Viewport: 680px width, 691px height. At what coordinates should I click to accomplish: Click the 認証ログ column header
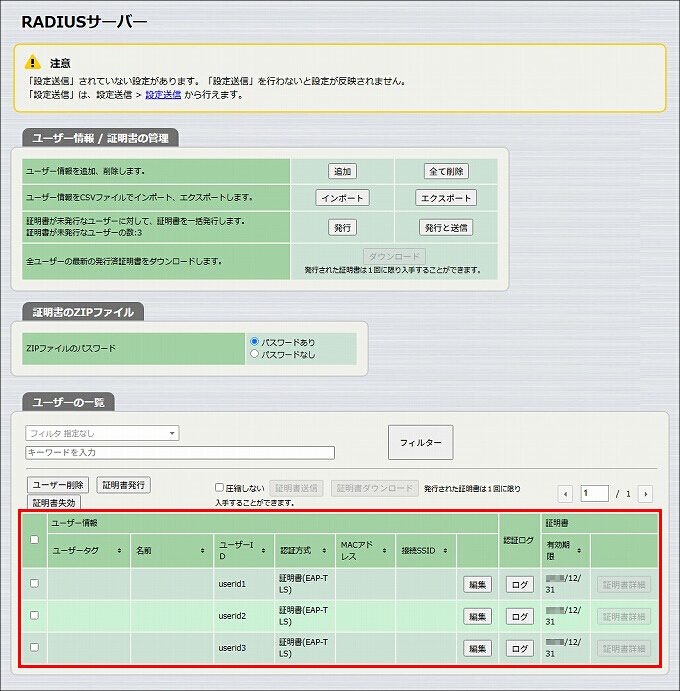[519, 540]
